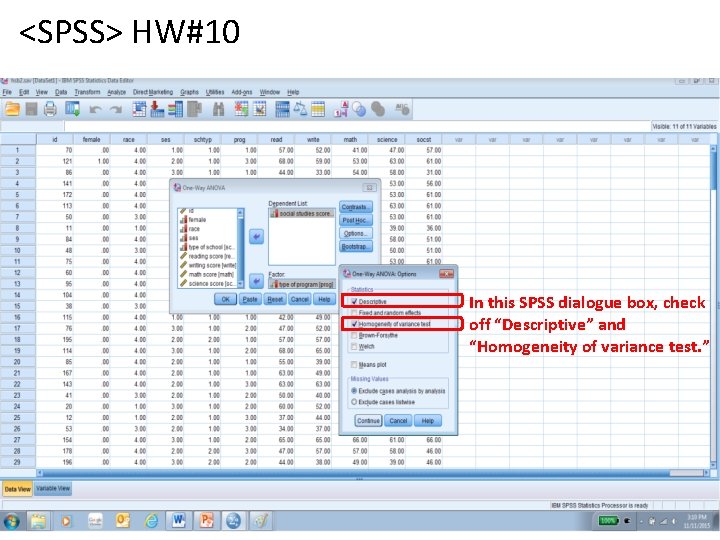Open Outlook from the taskbar
The height and width of the screenshot is (540, 720).
click(123, 521)
